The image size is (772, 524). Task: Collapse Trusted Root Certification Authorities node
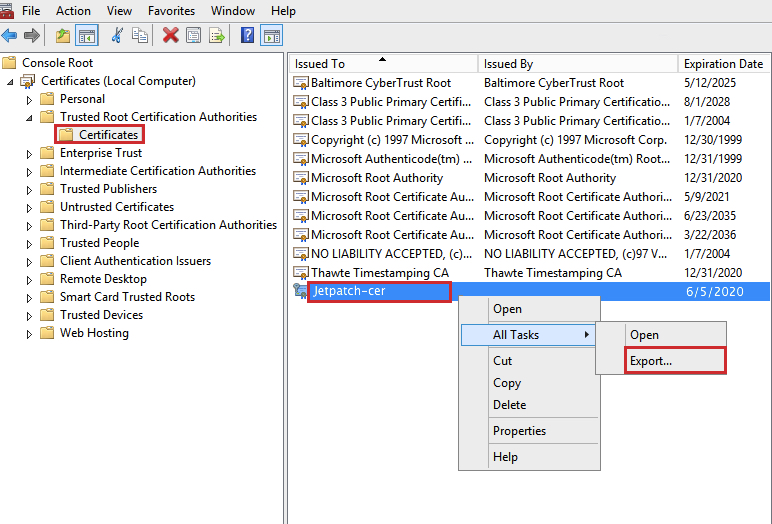coord(29,118)
